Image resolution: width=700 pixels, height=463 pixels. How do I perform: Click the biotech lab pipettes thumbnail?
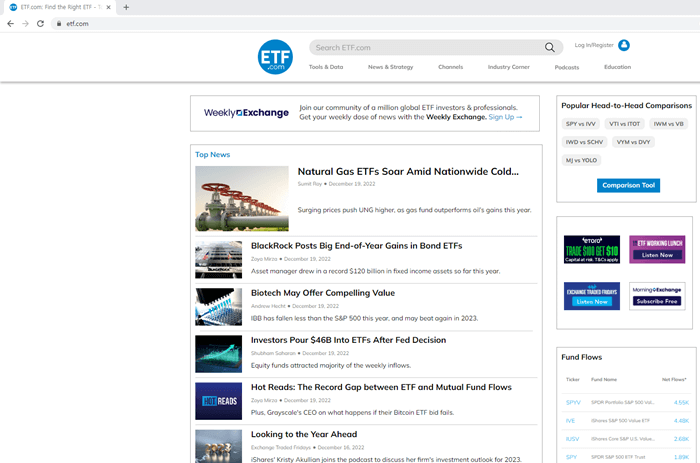click(x=218, y=307)
